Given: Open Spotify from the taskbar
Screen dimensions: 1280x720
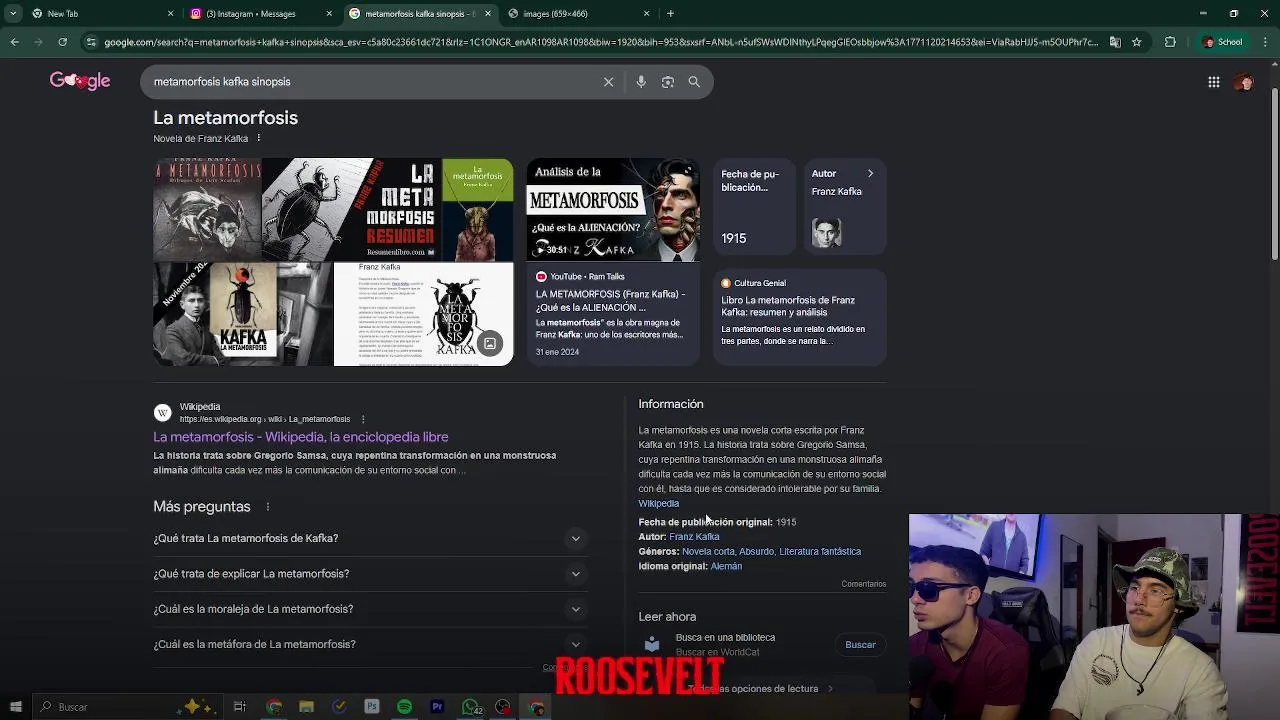Looking at the screenshot, I should (x=404, y=707).
